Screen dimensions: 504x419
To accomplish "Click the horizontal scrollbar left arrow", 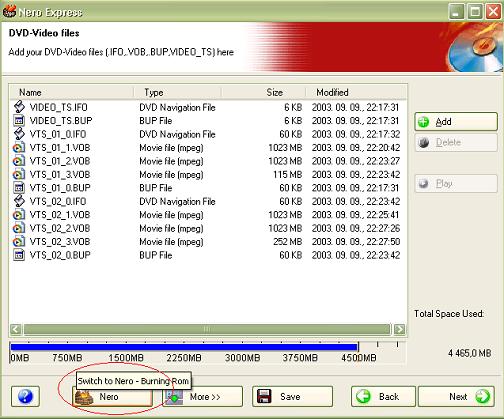I will [16, 329].
